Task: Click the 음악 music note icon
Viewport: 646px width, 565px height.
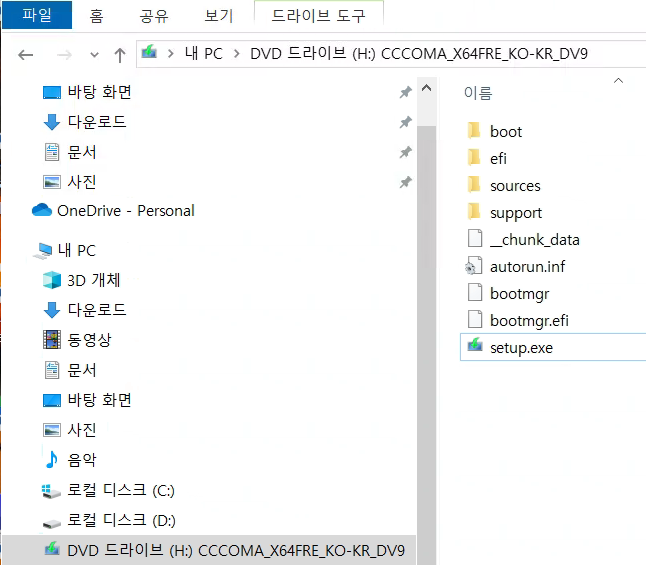Action: tap(51, 460)
